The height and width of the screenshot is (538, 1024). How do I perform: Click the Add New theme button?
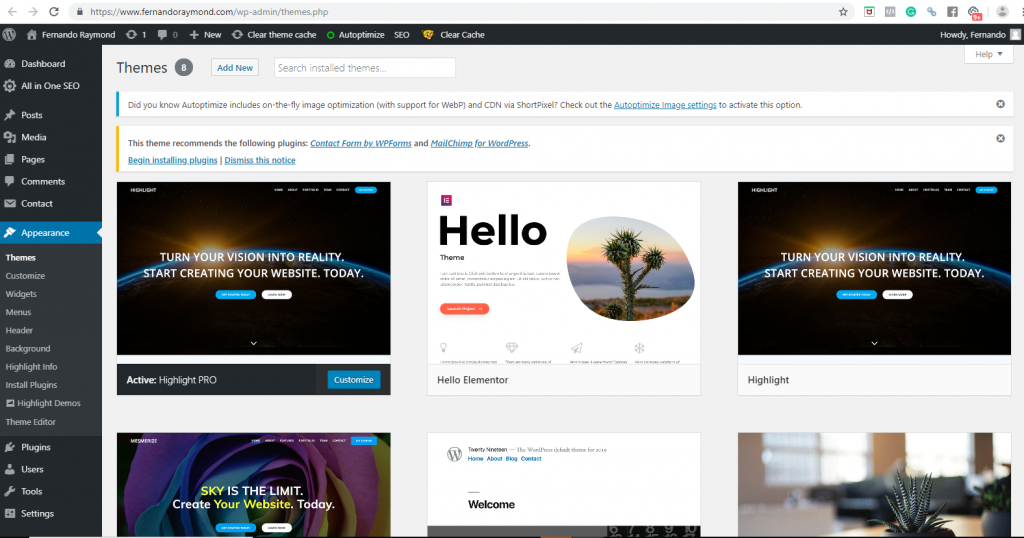[235, 67]
